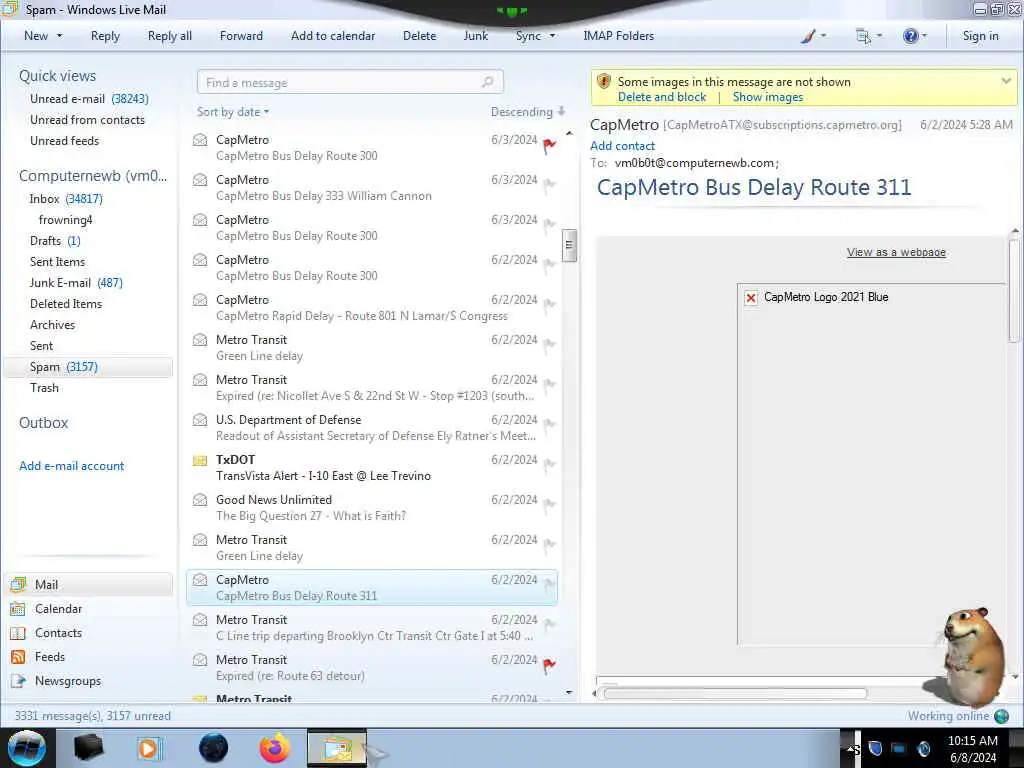Image resolution: width=1024 pixels, height=768 pixels.
Task: Open dropdown arrow next to paintbrush icon
Action: (x=823, y=36)
